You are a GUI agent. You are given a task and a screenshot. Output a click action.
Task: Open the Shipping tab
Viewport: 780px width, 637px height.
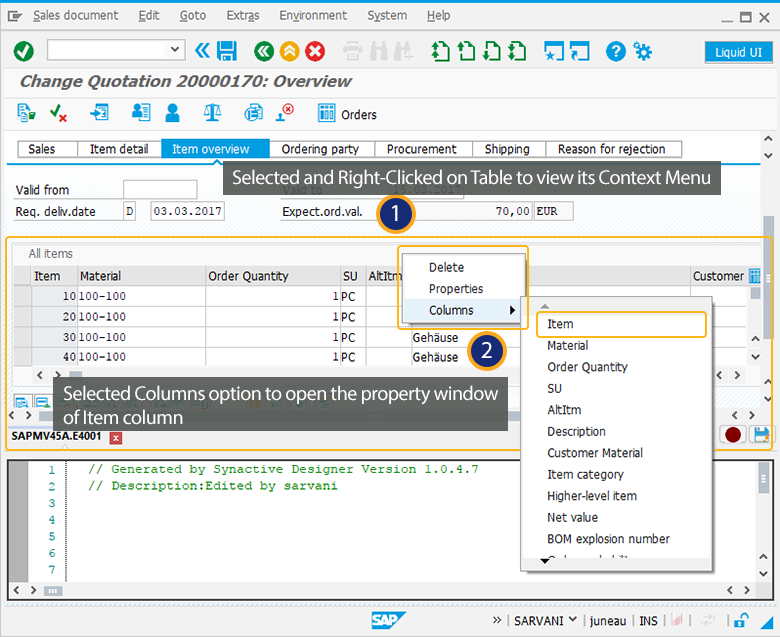tap(508, 149)
